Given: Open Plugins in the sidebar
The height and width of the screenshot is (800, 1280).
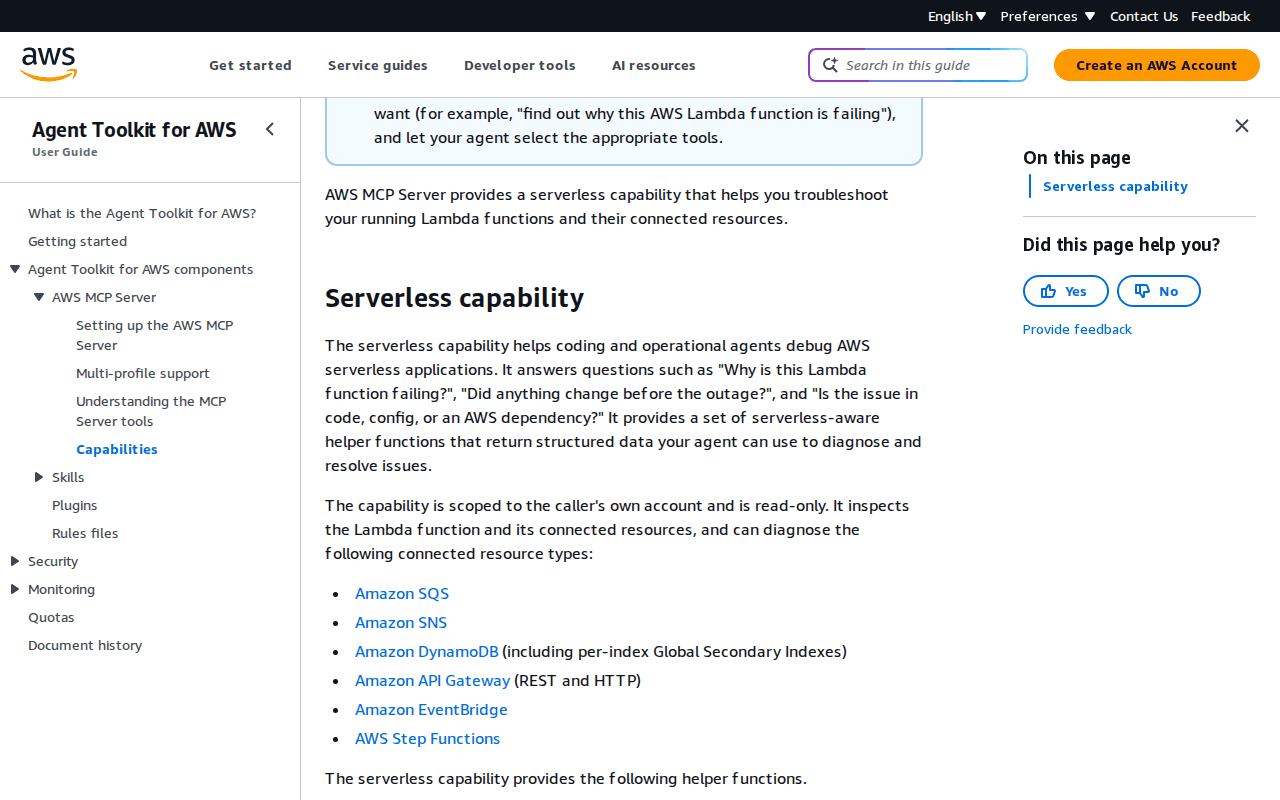Looking at the screenshot, I should (x=75, y=505).
